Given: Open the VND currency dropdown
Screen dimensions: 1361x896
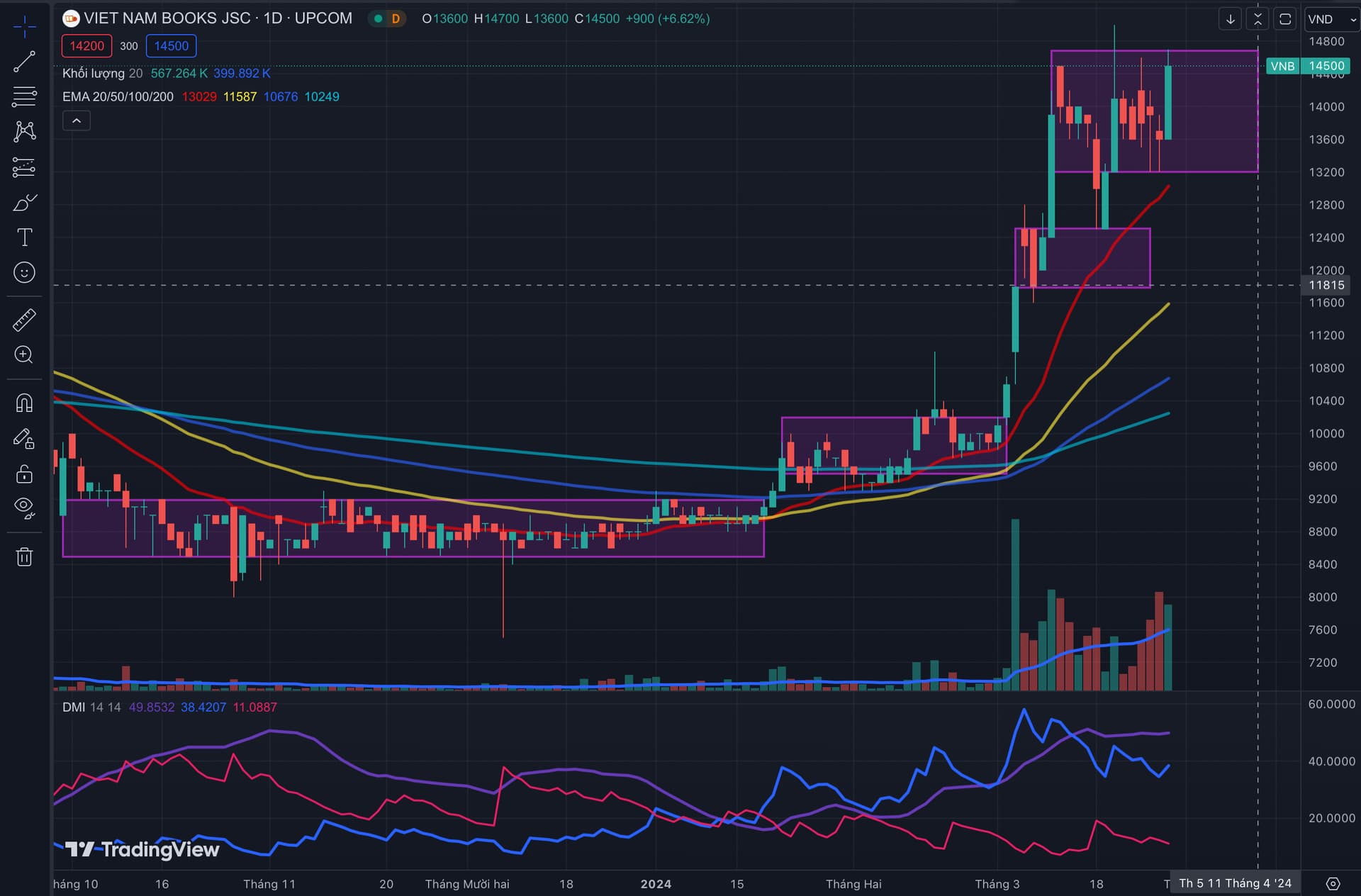Looking at the screenshot, I should click(x=1331, y=19).
